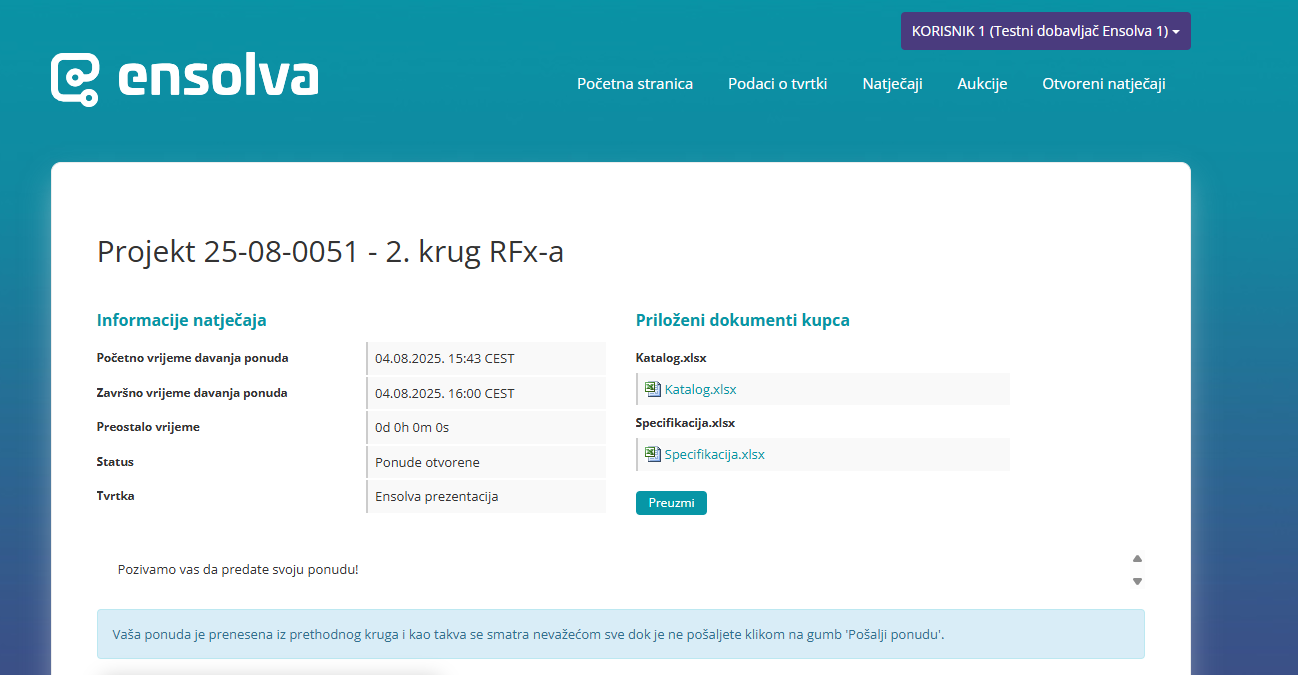The height and width of the screenshot is (675, 1298).
Task: Click the Ensolva logo icon
Action: [x=76, y=79]
